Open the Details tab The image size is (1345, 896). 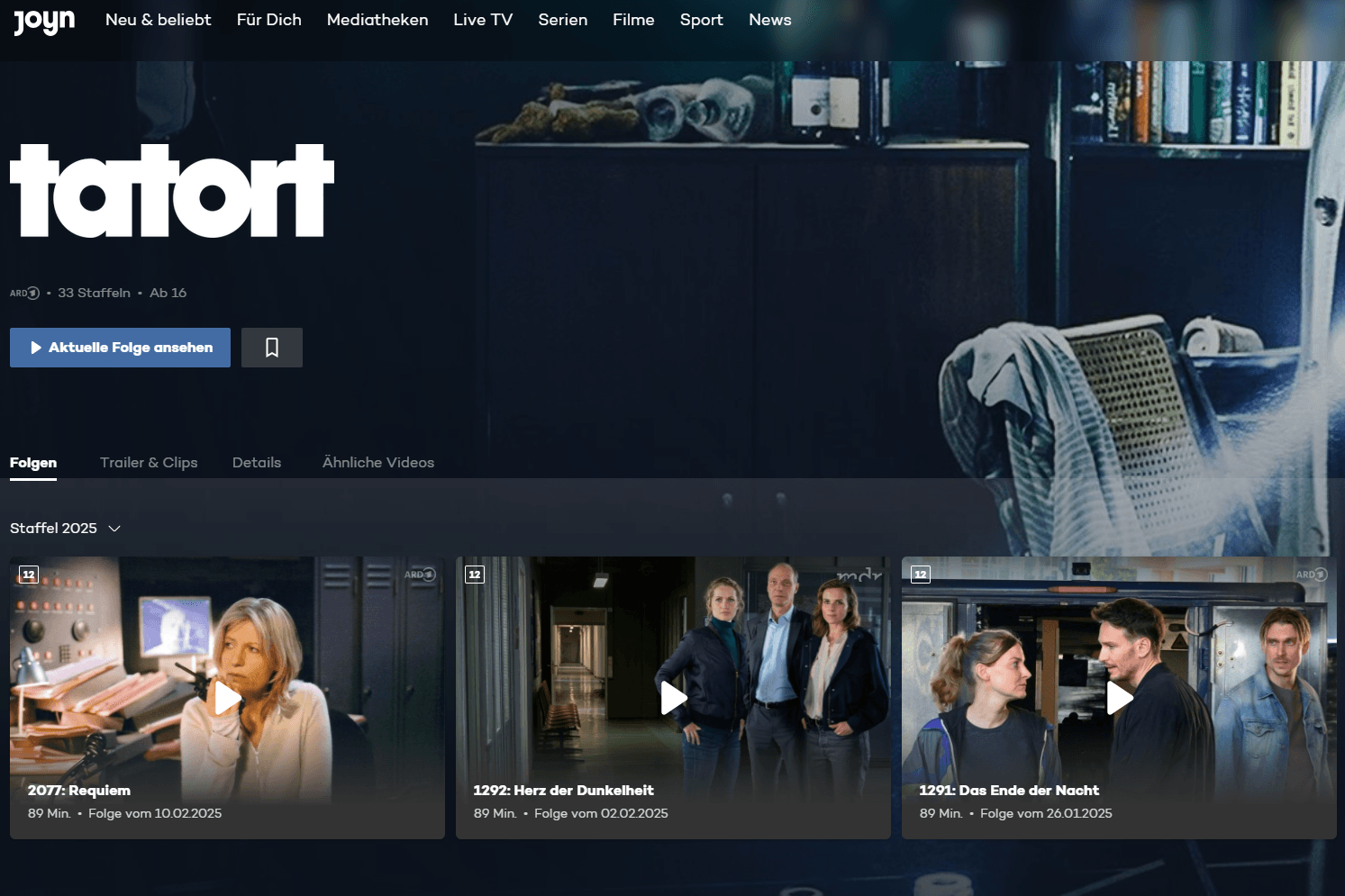257,463
